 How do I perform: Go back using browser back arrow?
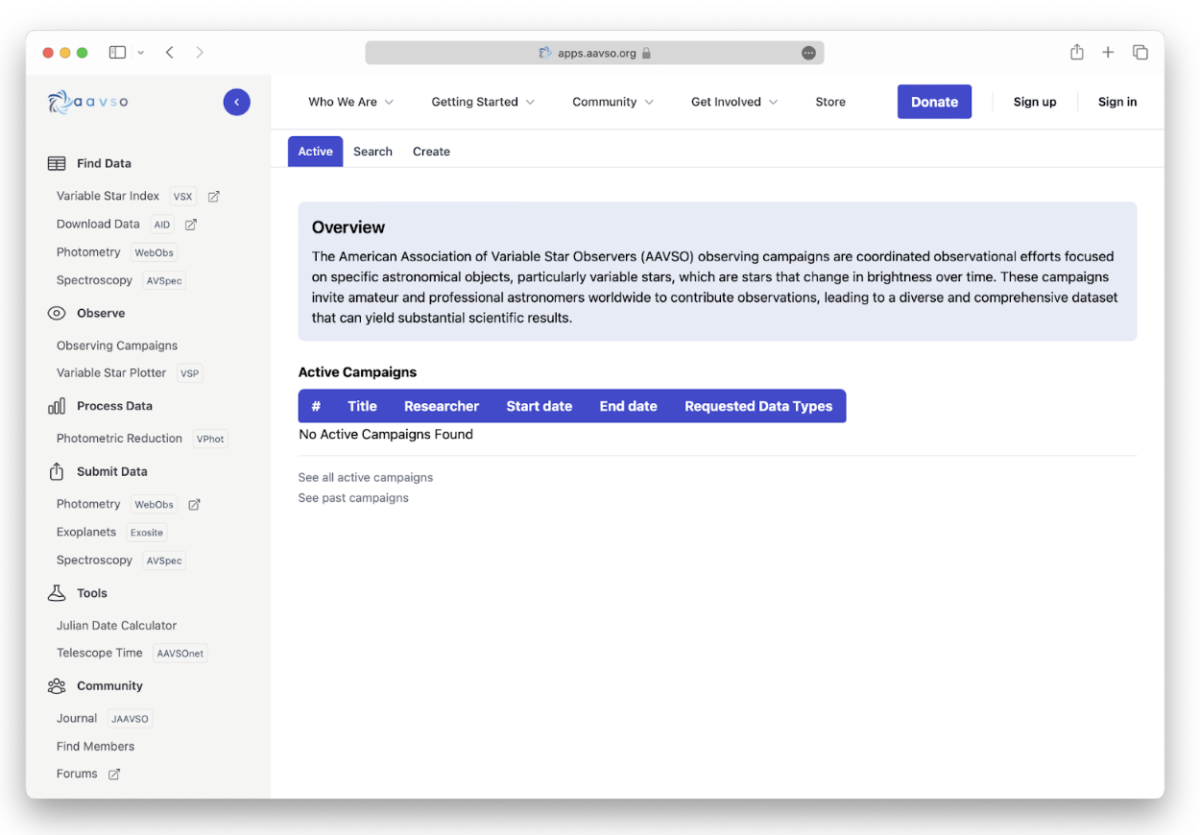pos(170,52)
